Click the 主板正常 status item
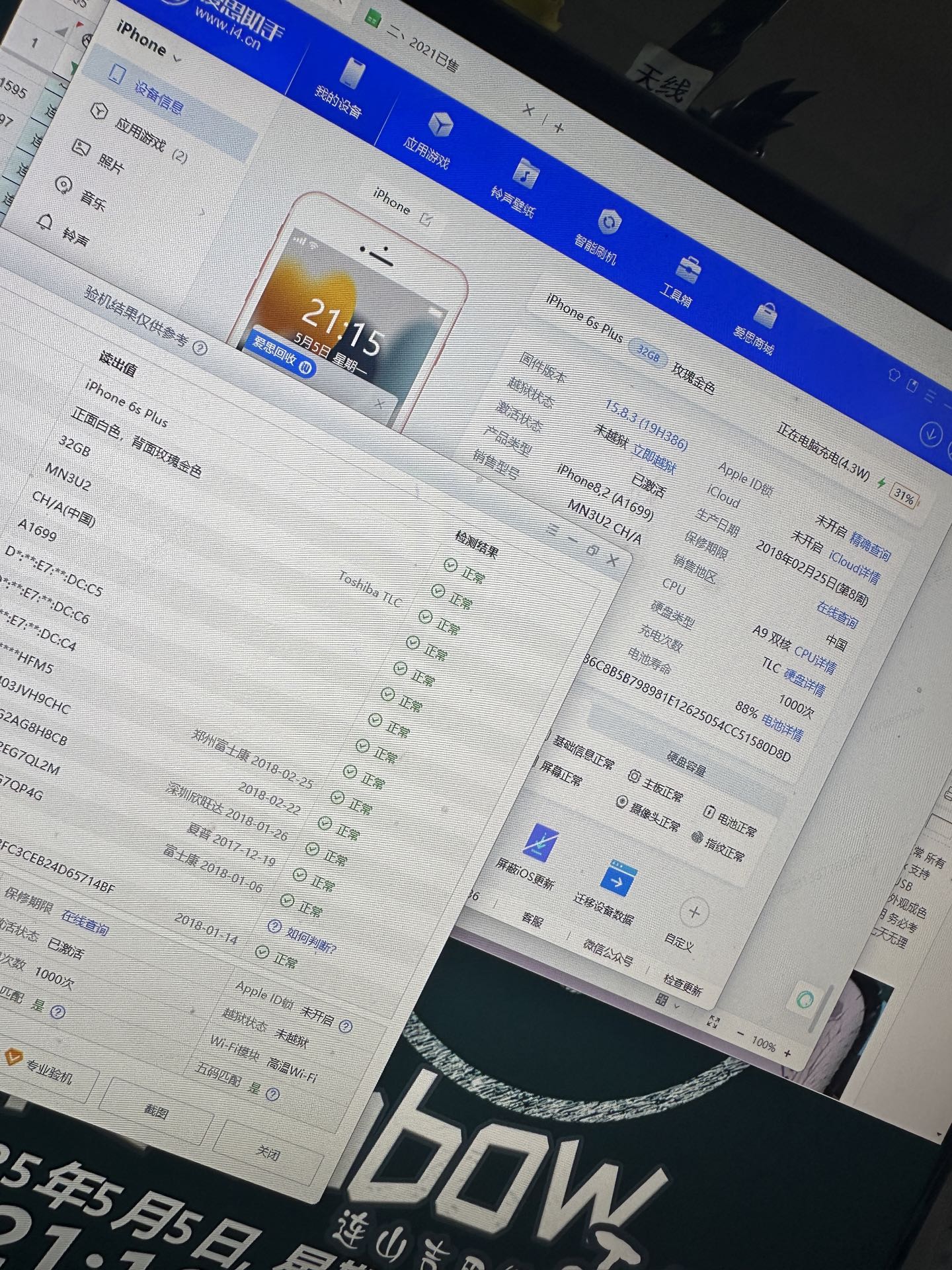The width and height of the screenshot is (952, 1270). (x=656, y=784)
